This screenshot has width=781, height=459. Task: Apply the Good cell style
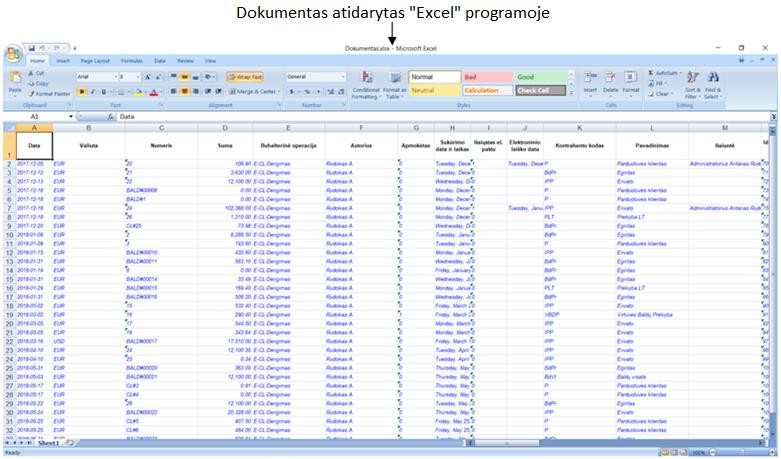coord(540,76)
